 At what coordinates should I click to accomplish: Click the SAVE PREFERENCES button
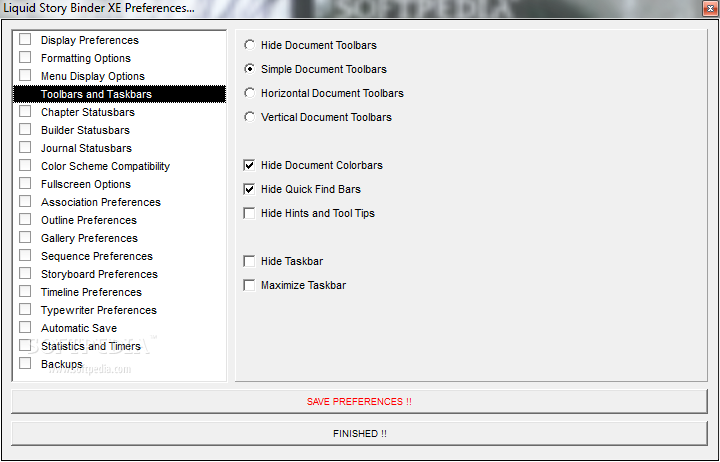pos(359,401)
